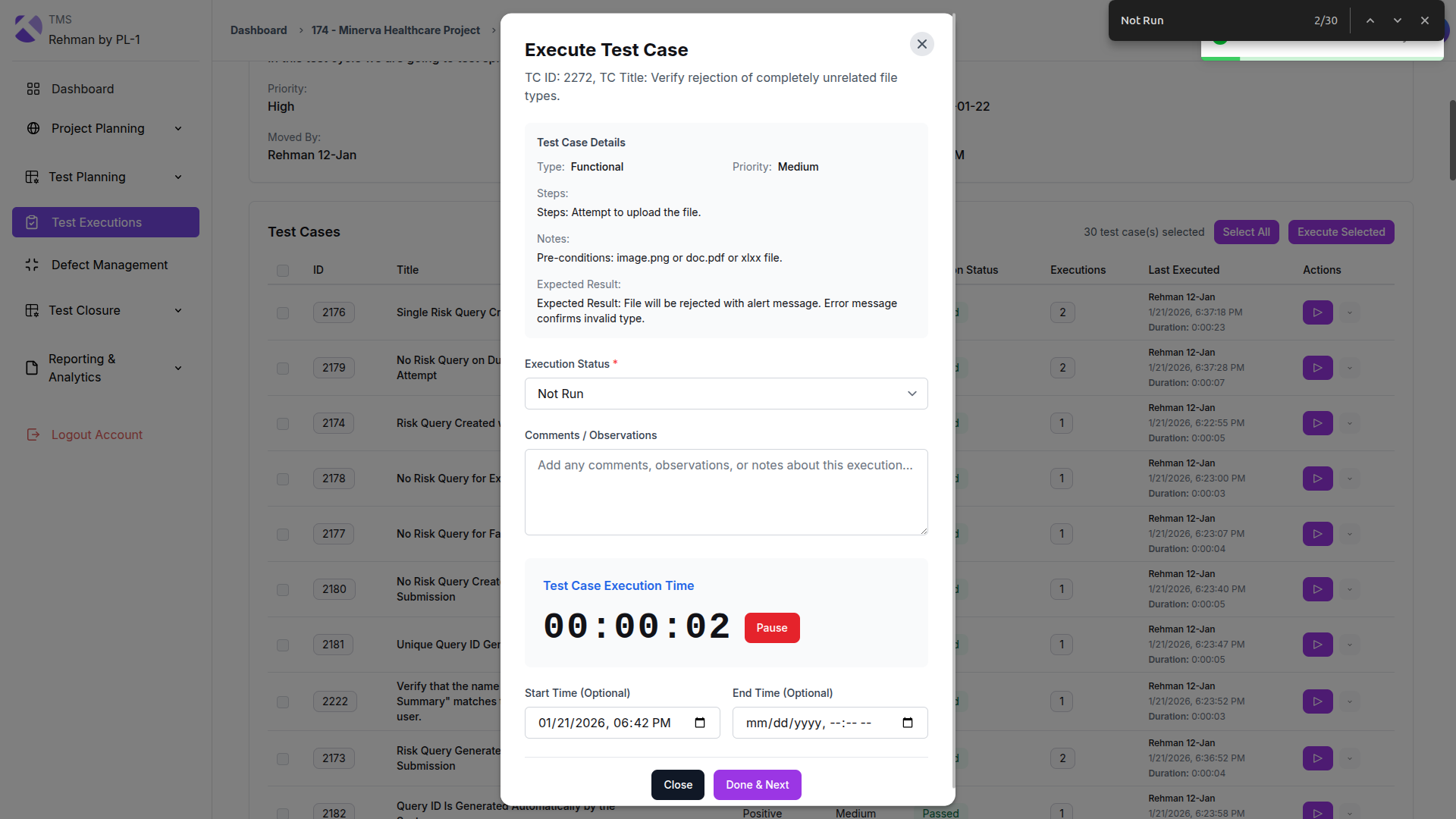Click the Project Planning globe icon
This screenshot has height=819, width=1456.
(x=33, y=128)
